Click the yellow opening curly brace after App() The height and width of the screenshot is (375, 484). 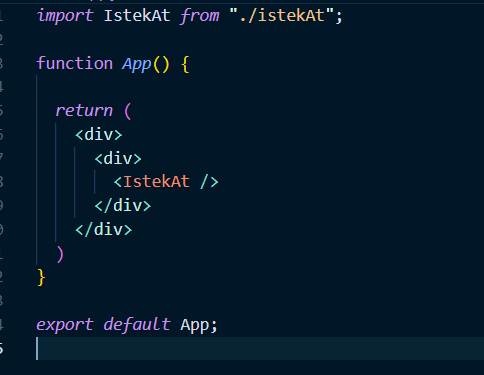(x=186, y=64)
